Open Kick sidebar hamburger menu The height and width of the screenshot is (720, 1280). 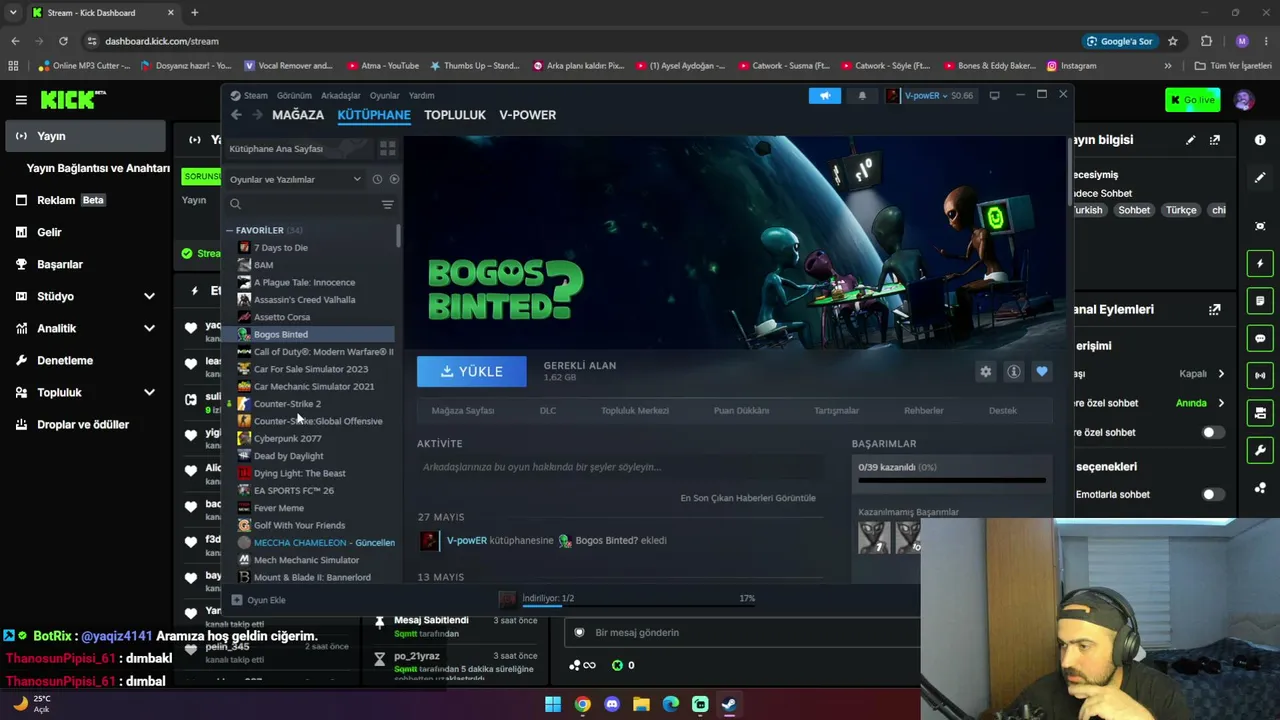(x=21, y=100)
